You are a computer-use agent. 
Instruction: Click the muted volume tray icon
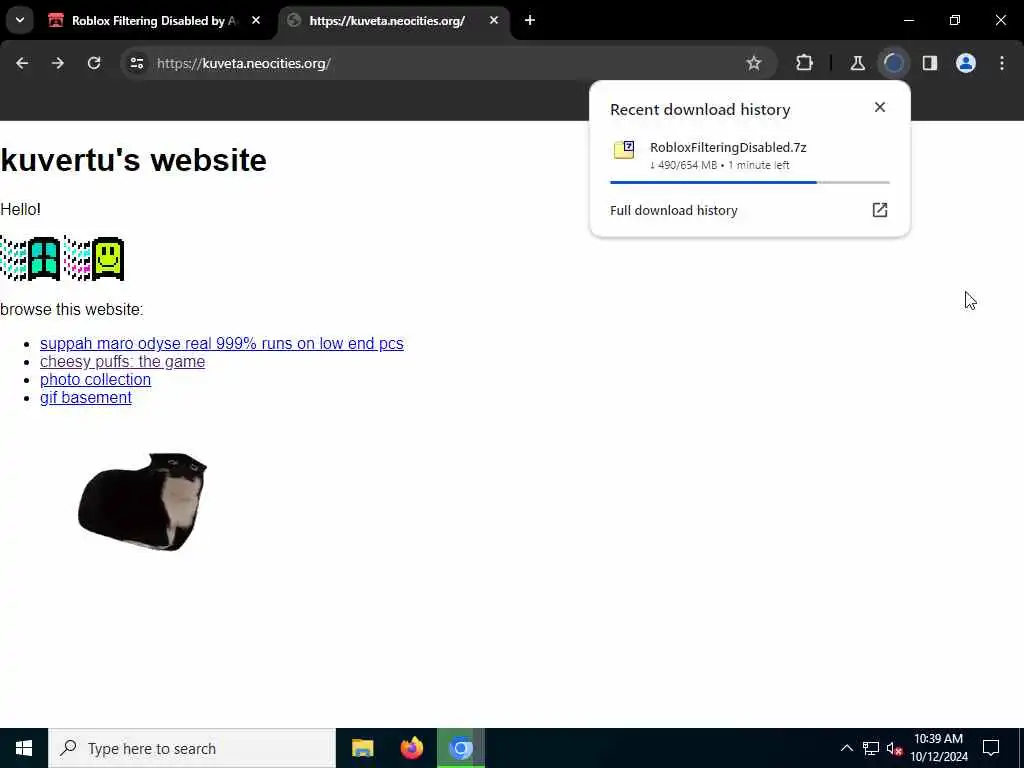(894, 748)
